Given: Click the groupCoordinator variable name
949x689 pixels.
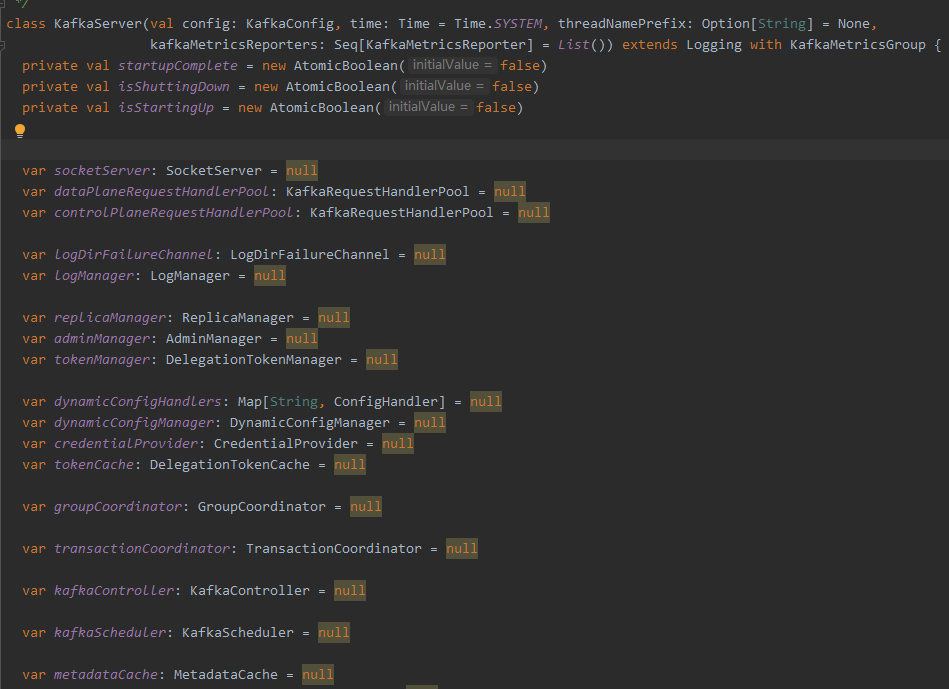Looking at the screenshot, I should tap(118, 506).
